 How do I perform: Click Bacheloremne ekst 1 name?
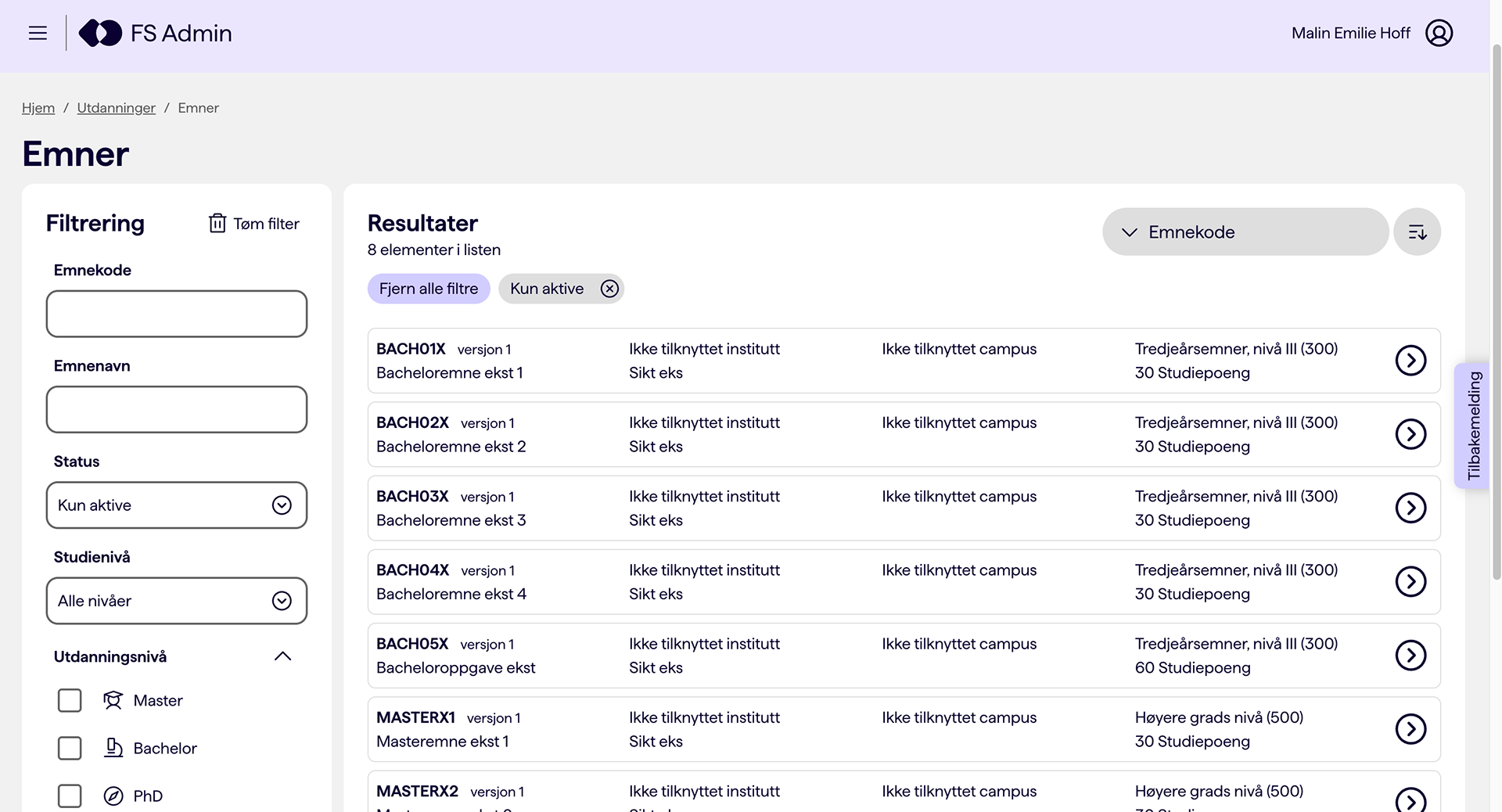click(x=450, y=373)
